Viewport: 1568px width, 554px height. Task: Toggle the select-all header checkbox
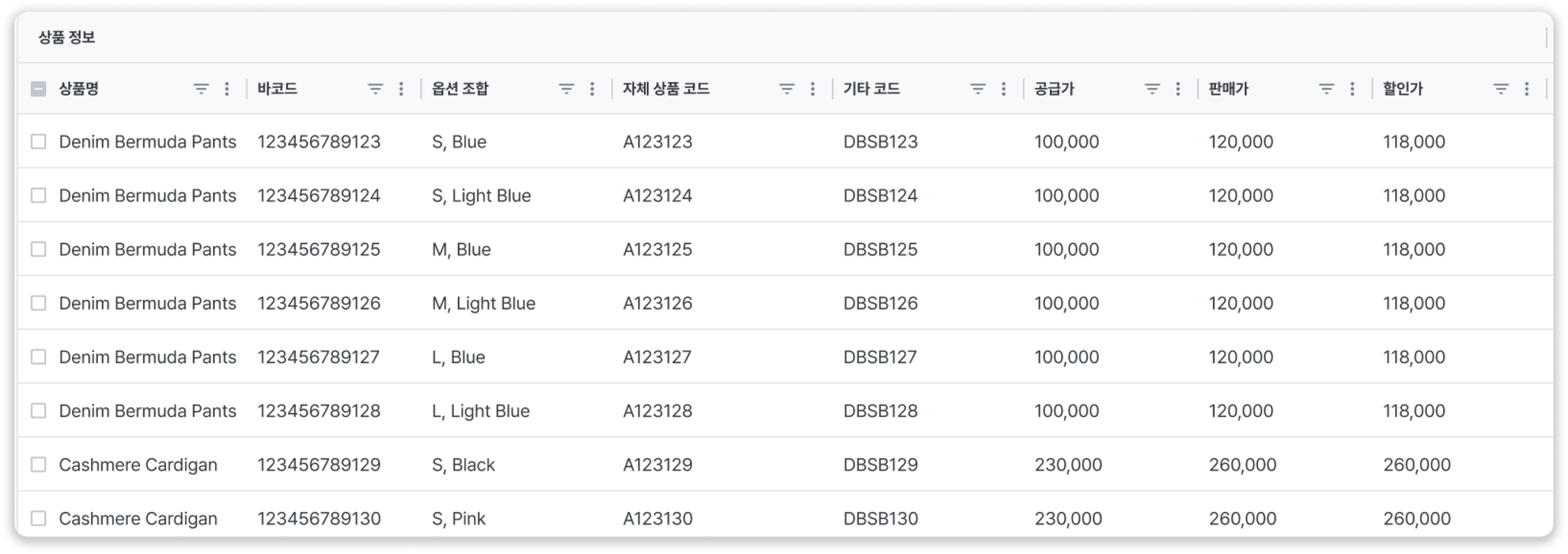click(x=38, y=89)
